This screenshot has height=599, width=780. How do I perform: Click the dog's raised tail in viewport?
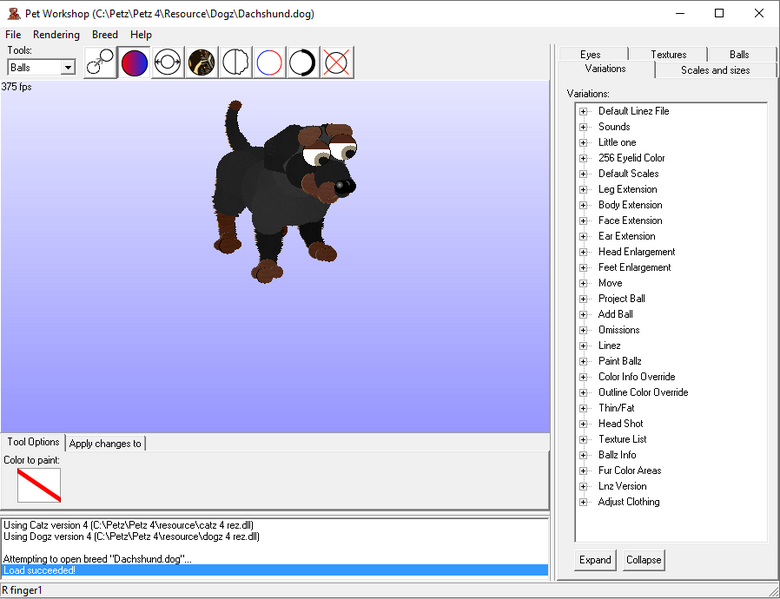pos(236,124)
